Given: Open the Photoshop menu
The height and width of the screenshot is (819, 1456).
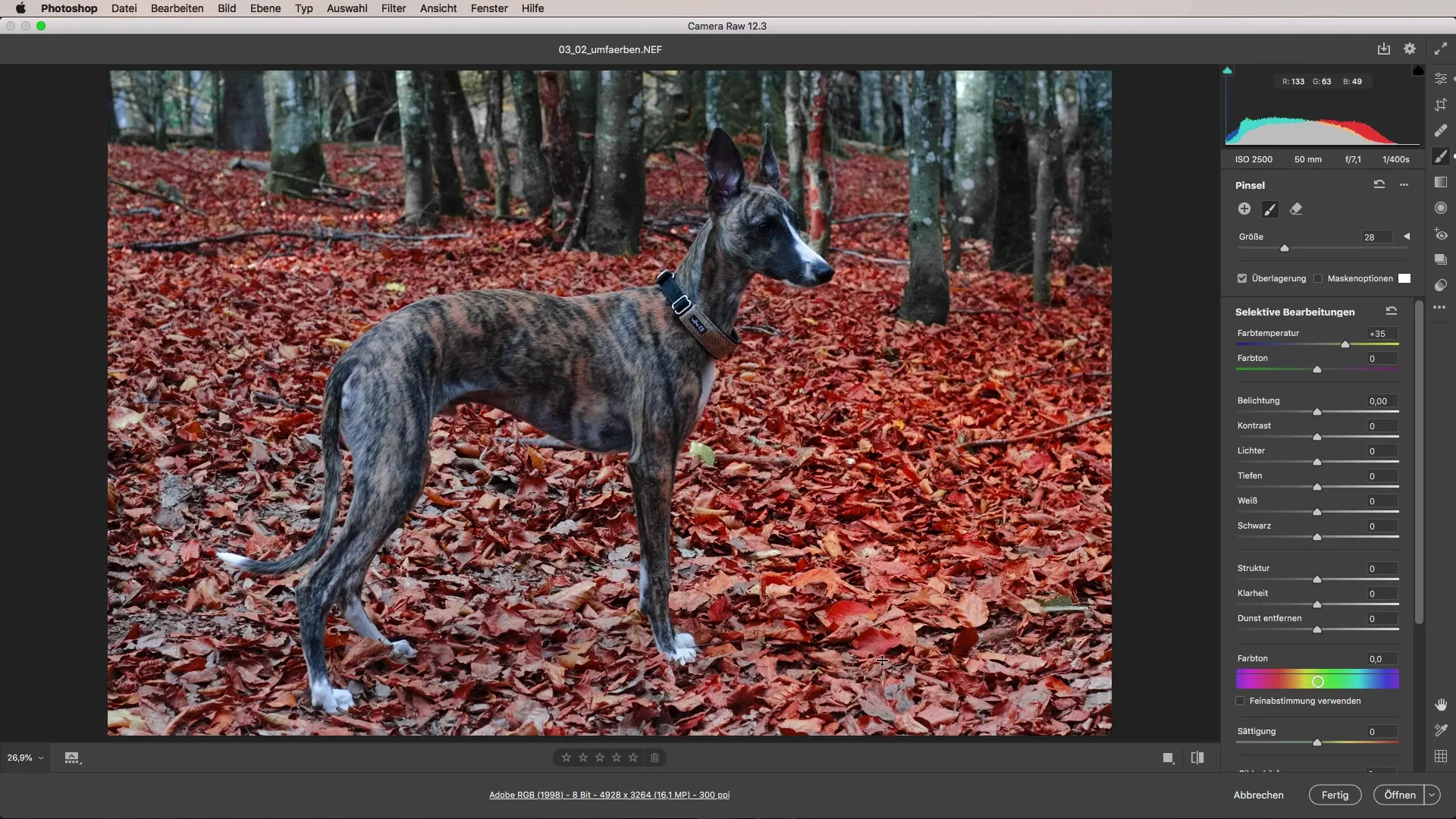Looking at the screenshot, I should tap(69, 8).
